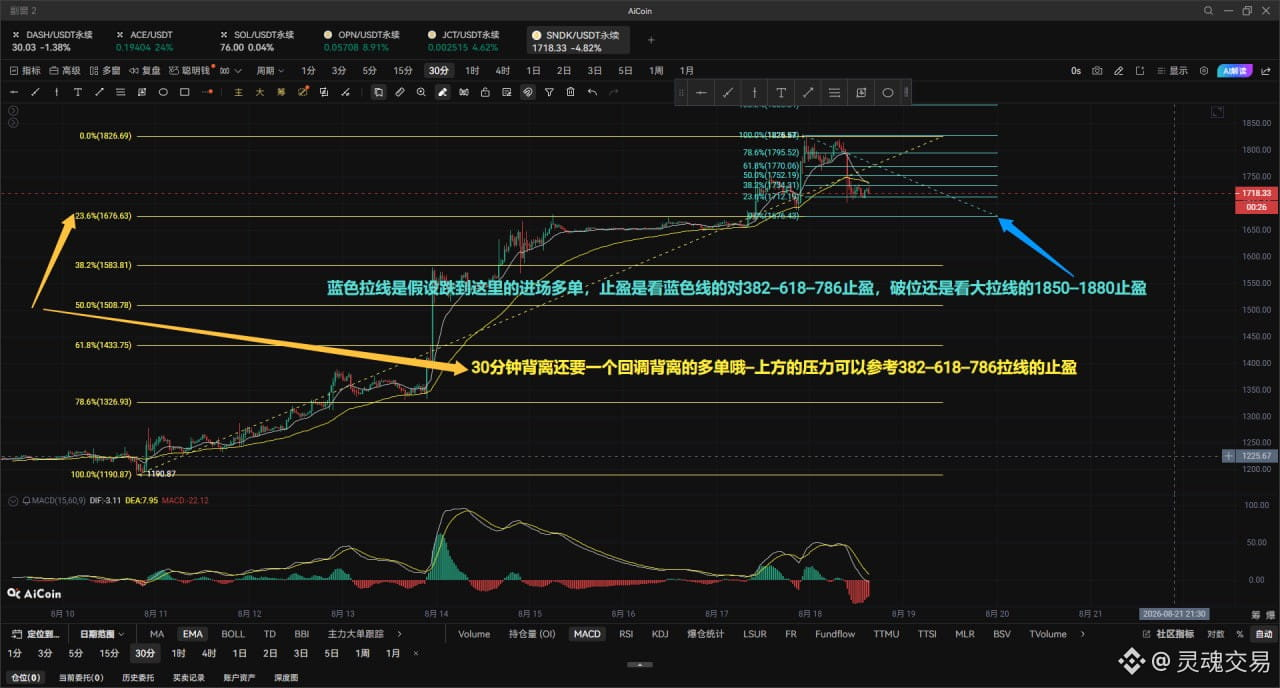Viewport: 1280px width, 688px height.
Task: Click the fullscreen frame icon near camera
Action: (x=1140, y=71)
